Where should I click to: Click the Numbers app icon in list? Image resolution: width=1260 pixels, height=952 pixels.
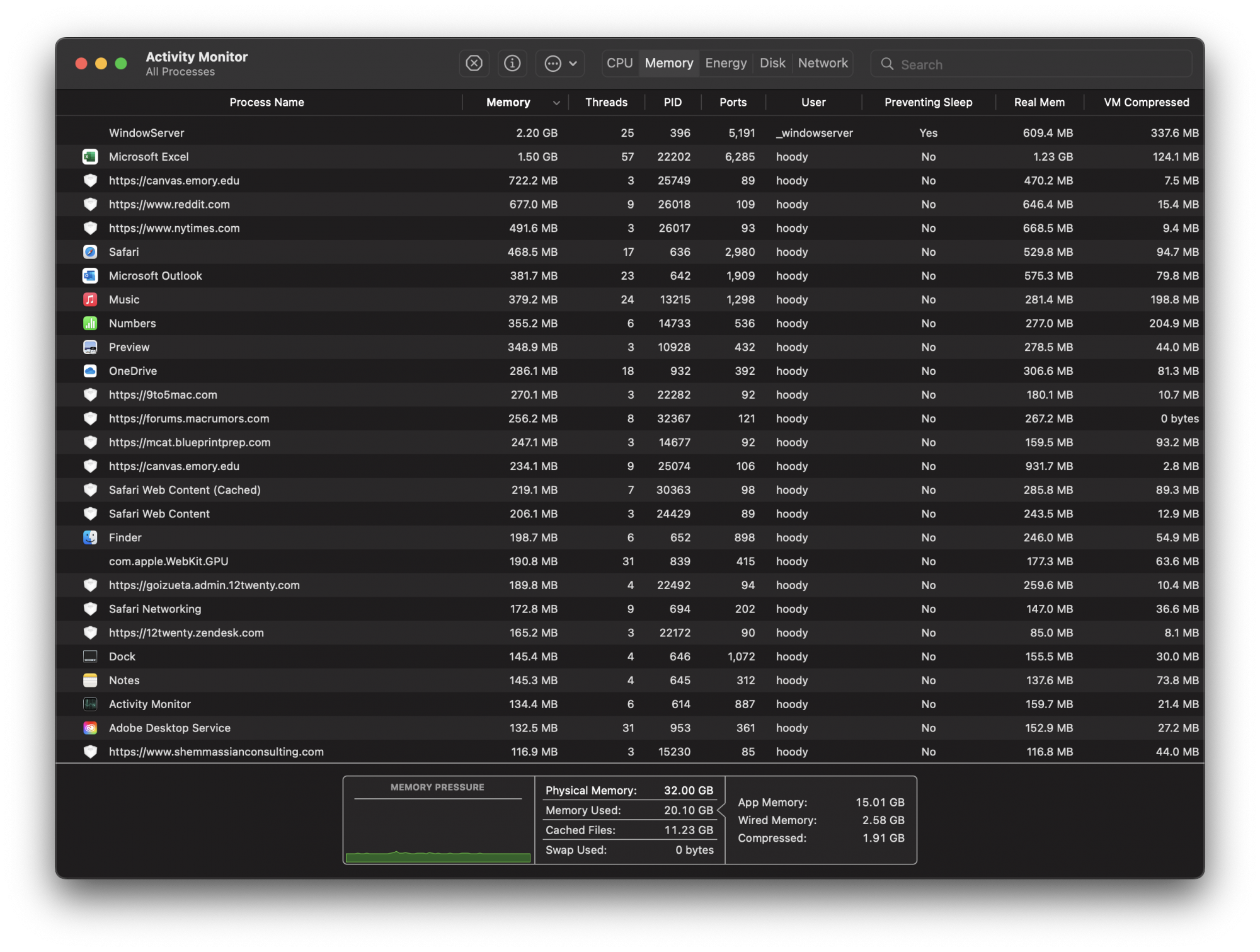pos(90,323)
